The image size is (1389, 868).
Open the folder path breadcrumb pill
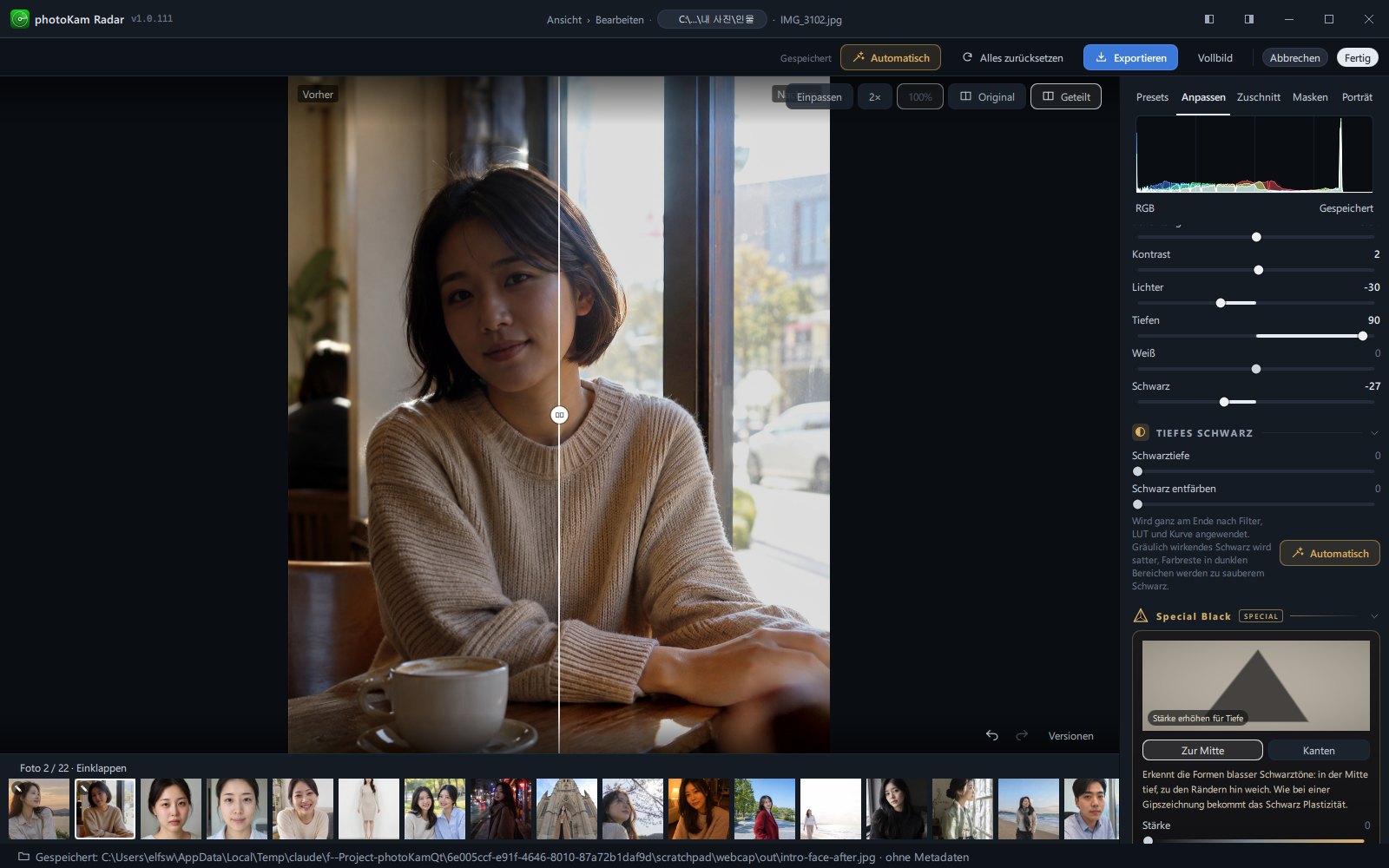click(712, 19)
